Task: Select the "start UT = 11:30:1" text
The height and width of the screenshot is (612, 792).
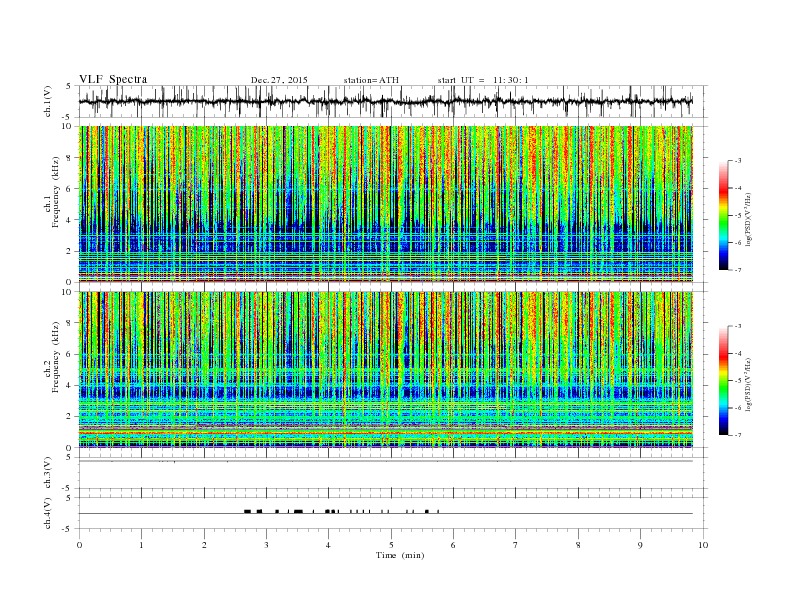Action: point(483,80)
